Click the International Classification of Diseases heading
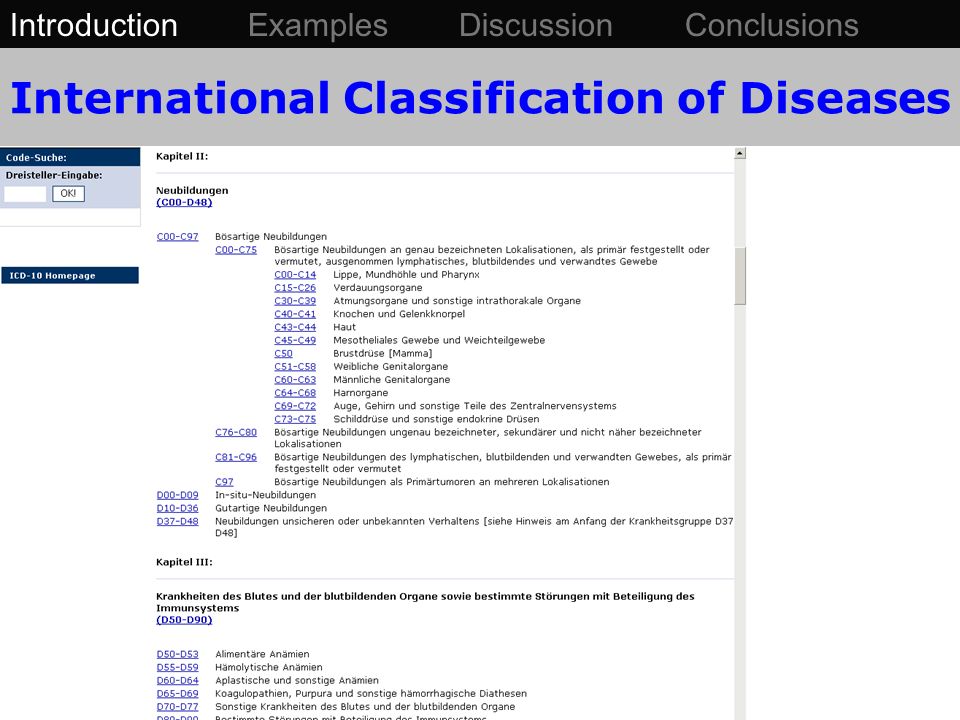The height and width of the screenshot is (720, 960). click(x=480, y=98)
